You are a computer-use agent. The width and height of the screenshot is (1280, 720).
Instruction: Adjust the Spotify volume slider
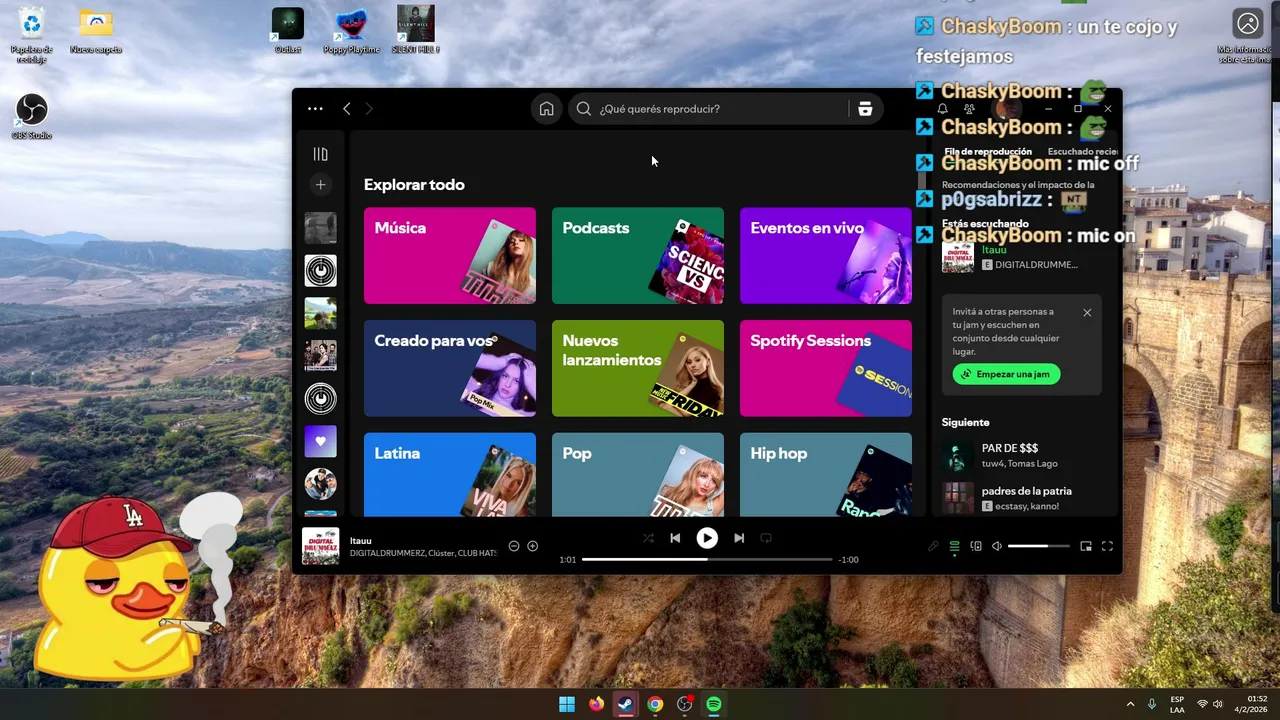click(1038, 546)
